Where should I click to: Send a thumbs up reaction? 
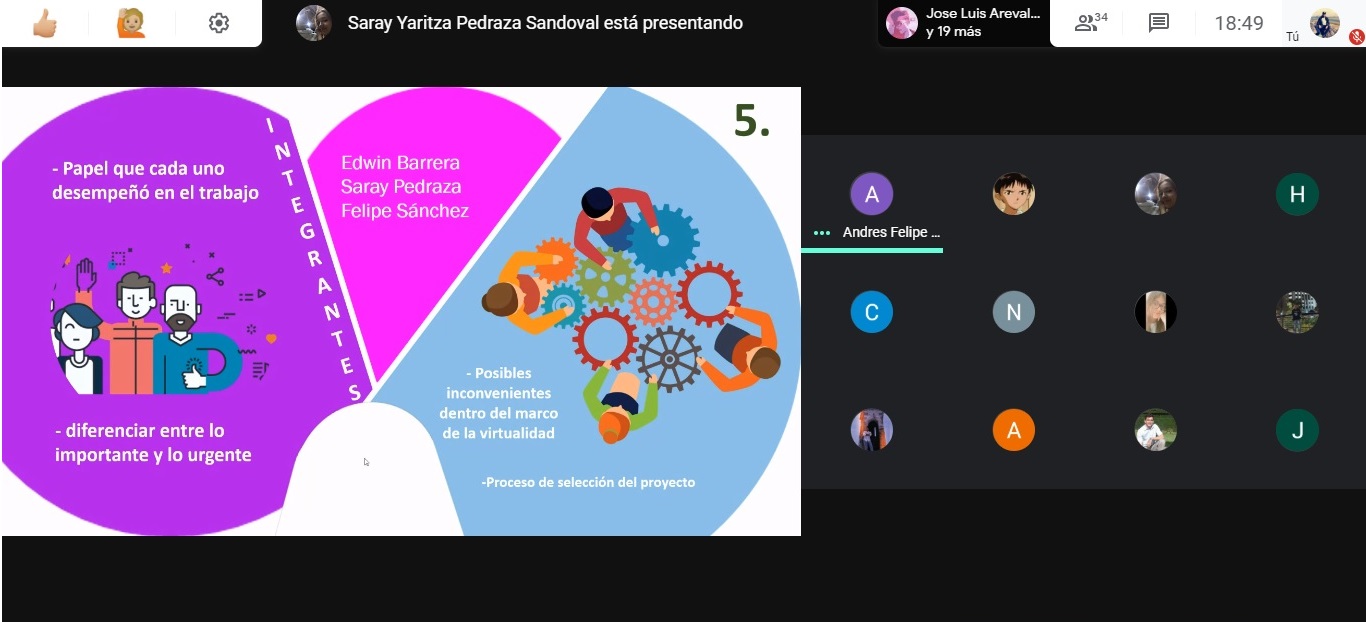[44, 23]
